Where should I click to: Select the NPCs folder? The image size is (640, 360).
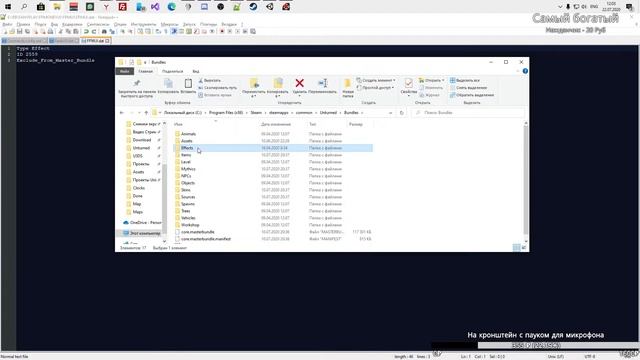pos(186,176)
